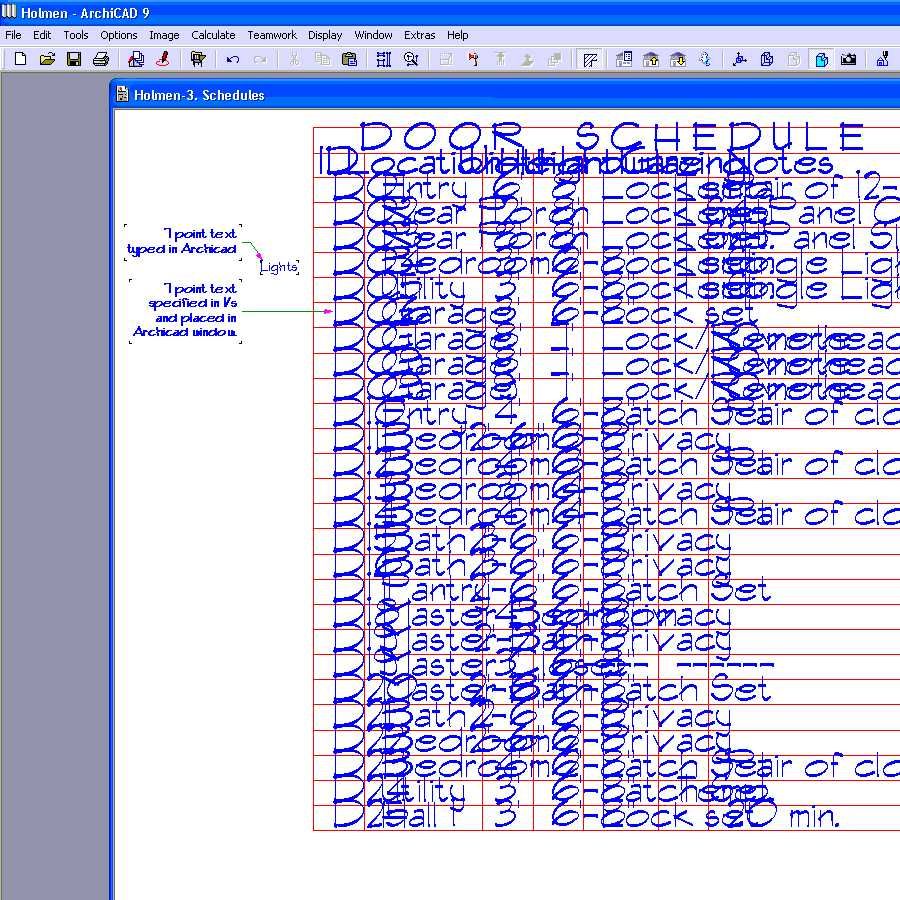Save the project with the floppy icon
Image resolution: width=900 pixels, height=900 pixels.
(x=74, y=59)
